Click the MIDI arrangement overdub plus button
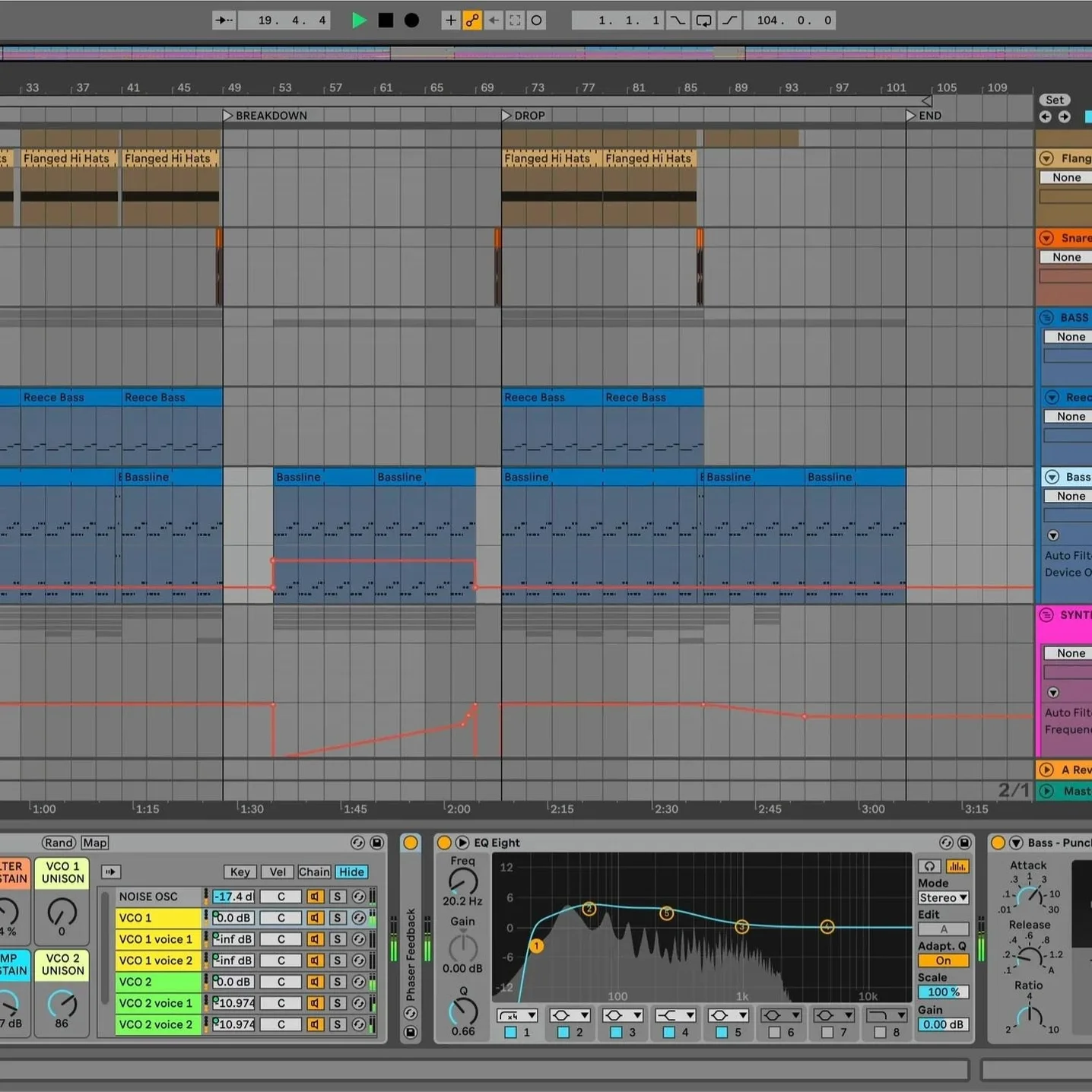Viewport: 1092px width, 1092px height. 451,21
